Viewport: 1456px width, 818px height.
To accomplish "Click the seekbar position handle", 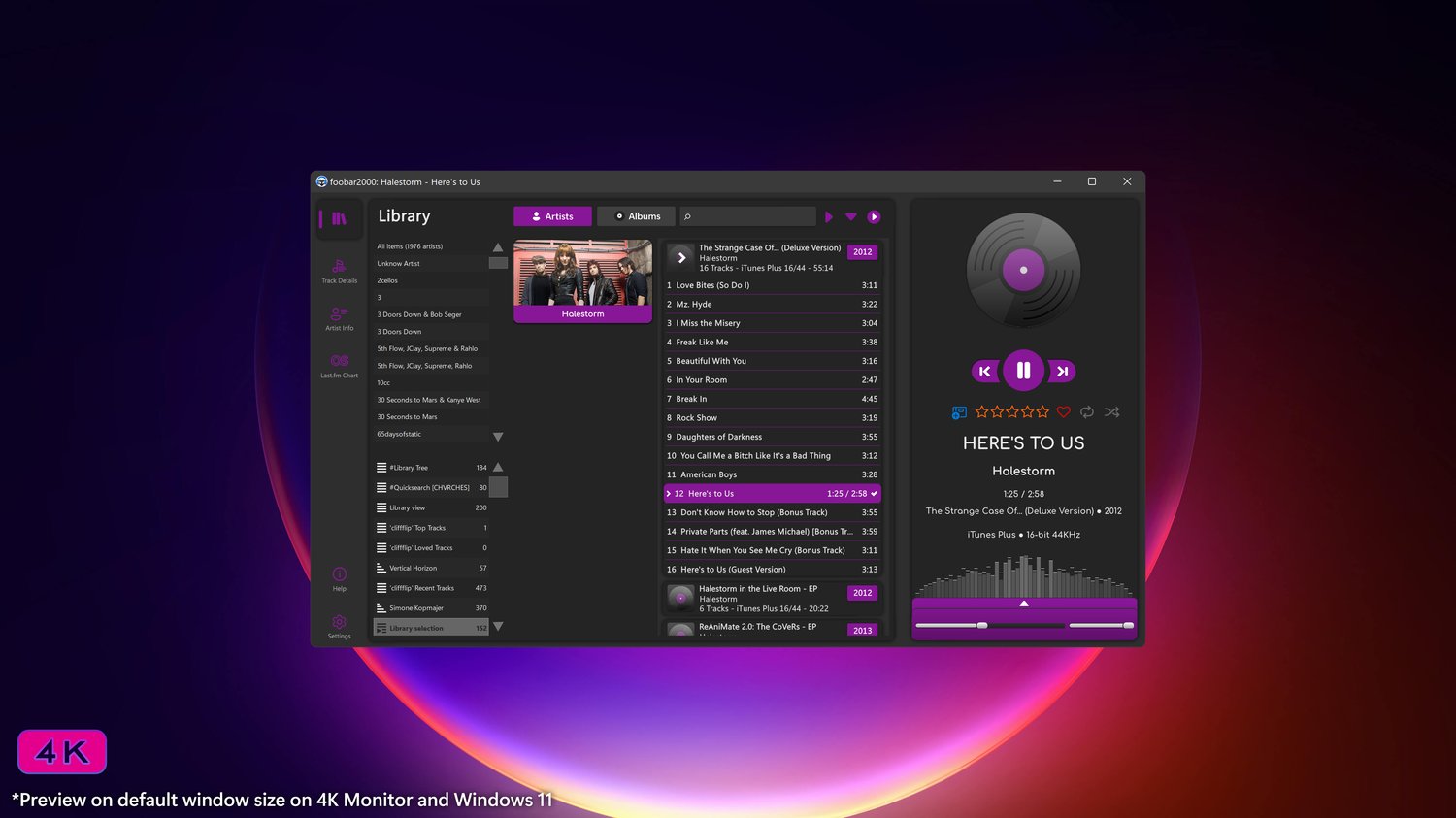I will tap(982, 626).
